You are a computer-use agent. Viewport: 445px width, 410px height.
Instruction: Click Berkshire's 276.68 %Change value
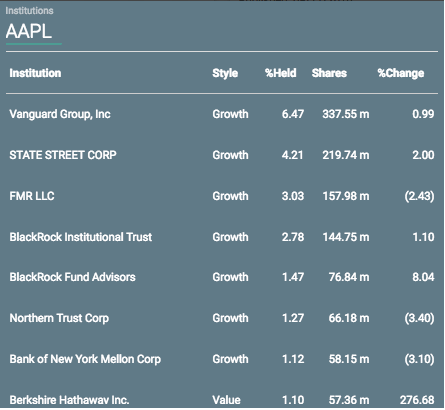pyautogui.click(x=417, y=400)
